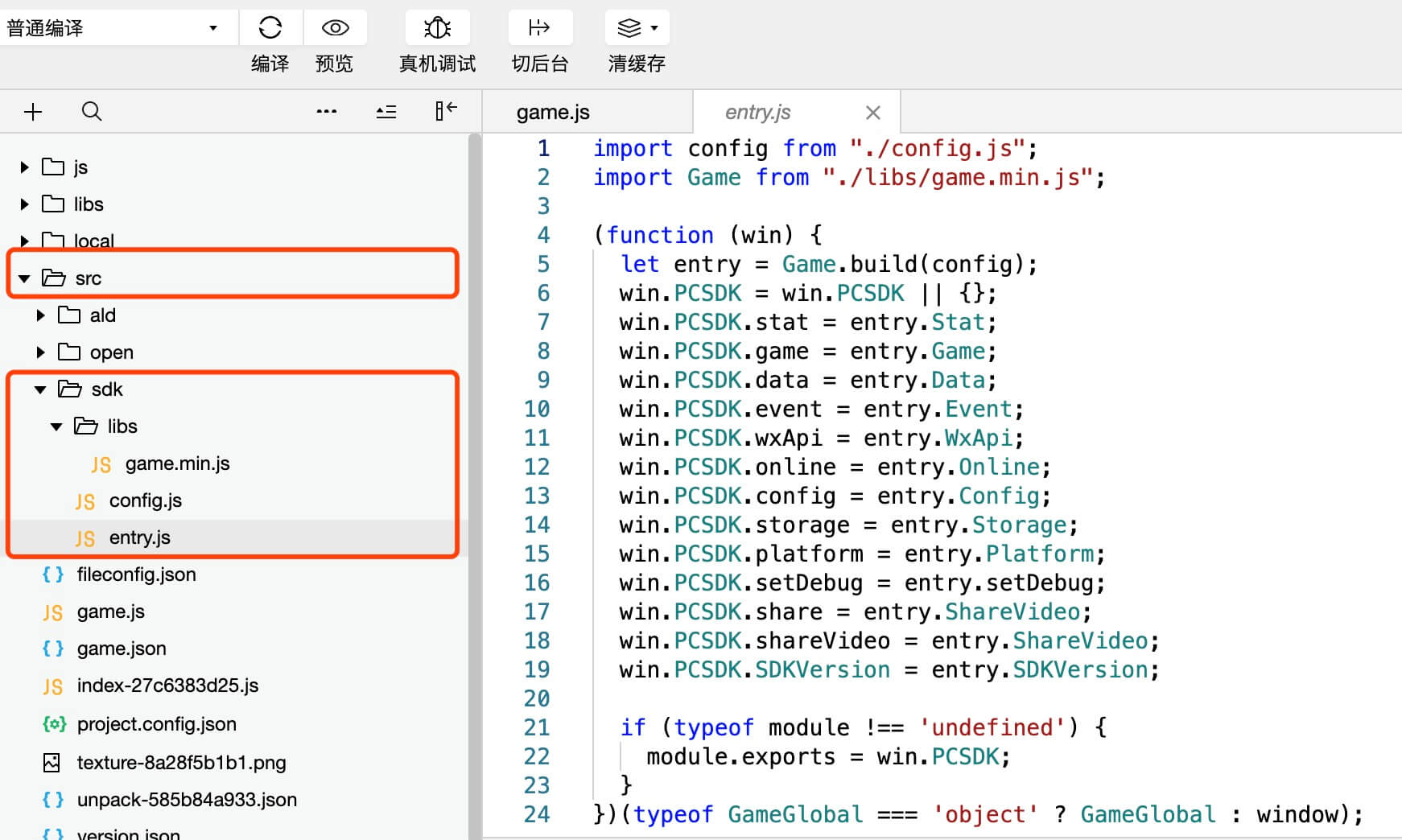The height and width of the screenshot is (840, 1402).
Task: Click line number 1 in the gutter
Action: pyautogui.click(x=544, y=148)
